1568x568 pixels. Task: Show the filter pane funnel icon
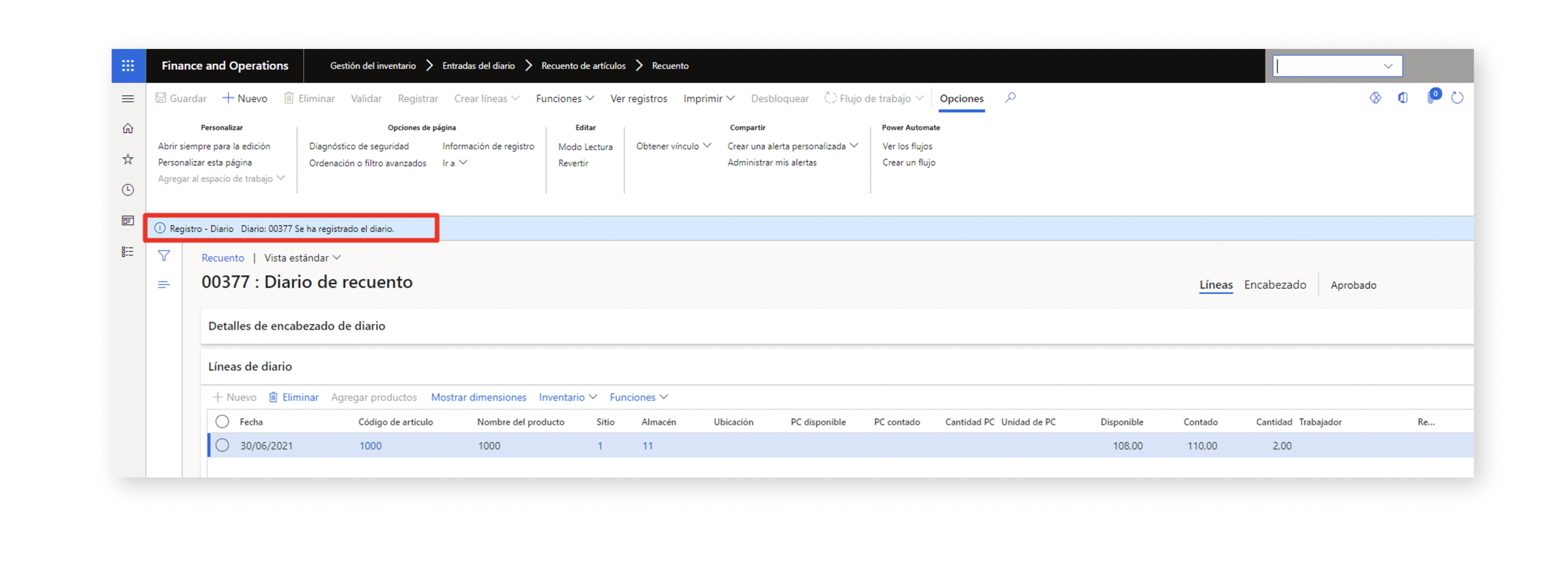coord(164,256)
